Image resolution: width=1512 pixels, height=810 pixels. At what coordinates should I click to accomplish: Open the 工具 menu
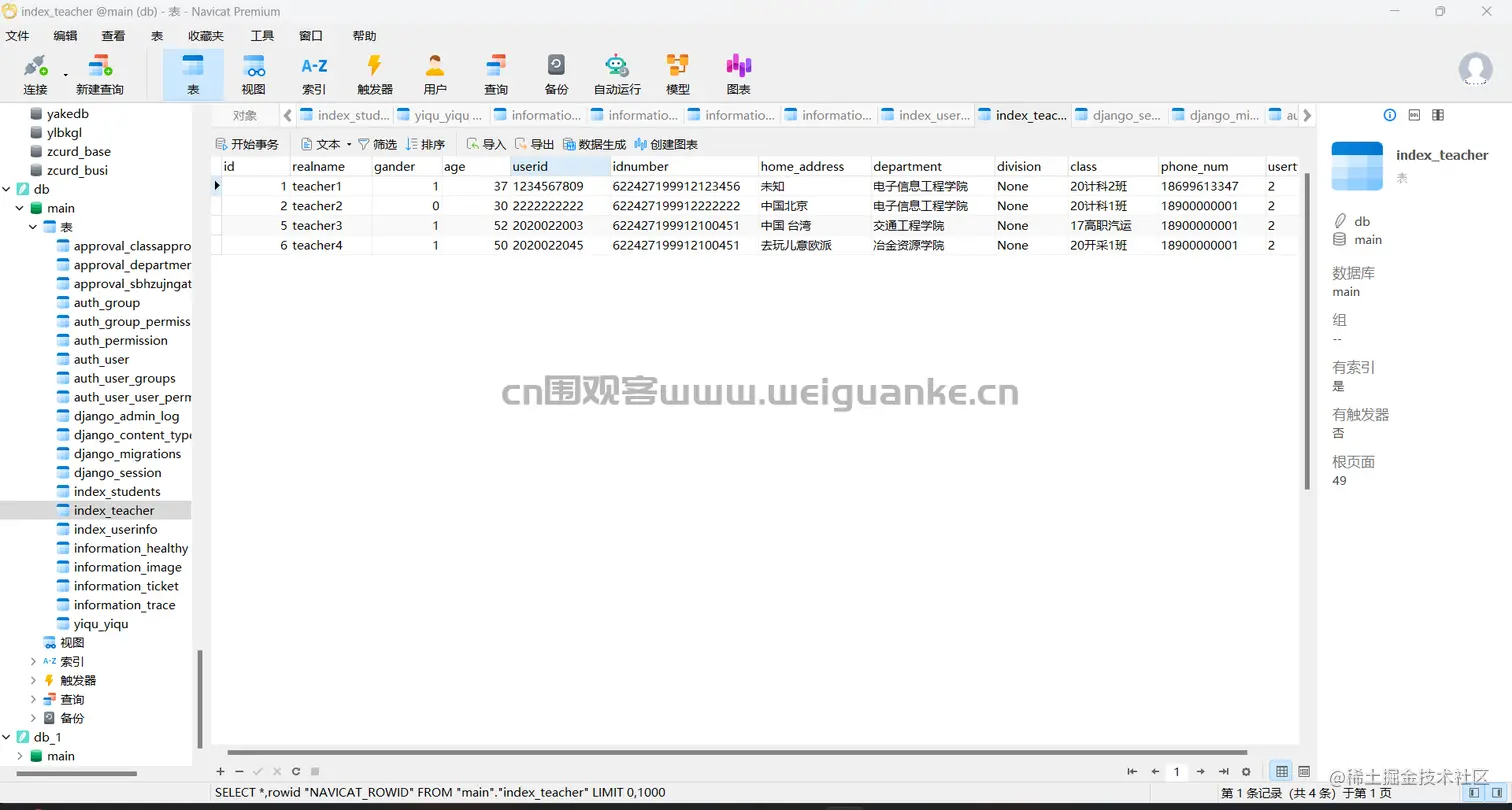click(x=262, y=36)
